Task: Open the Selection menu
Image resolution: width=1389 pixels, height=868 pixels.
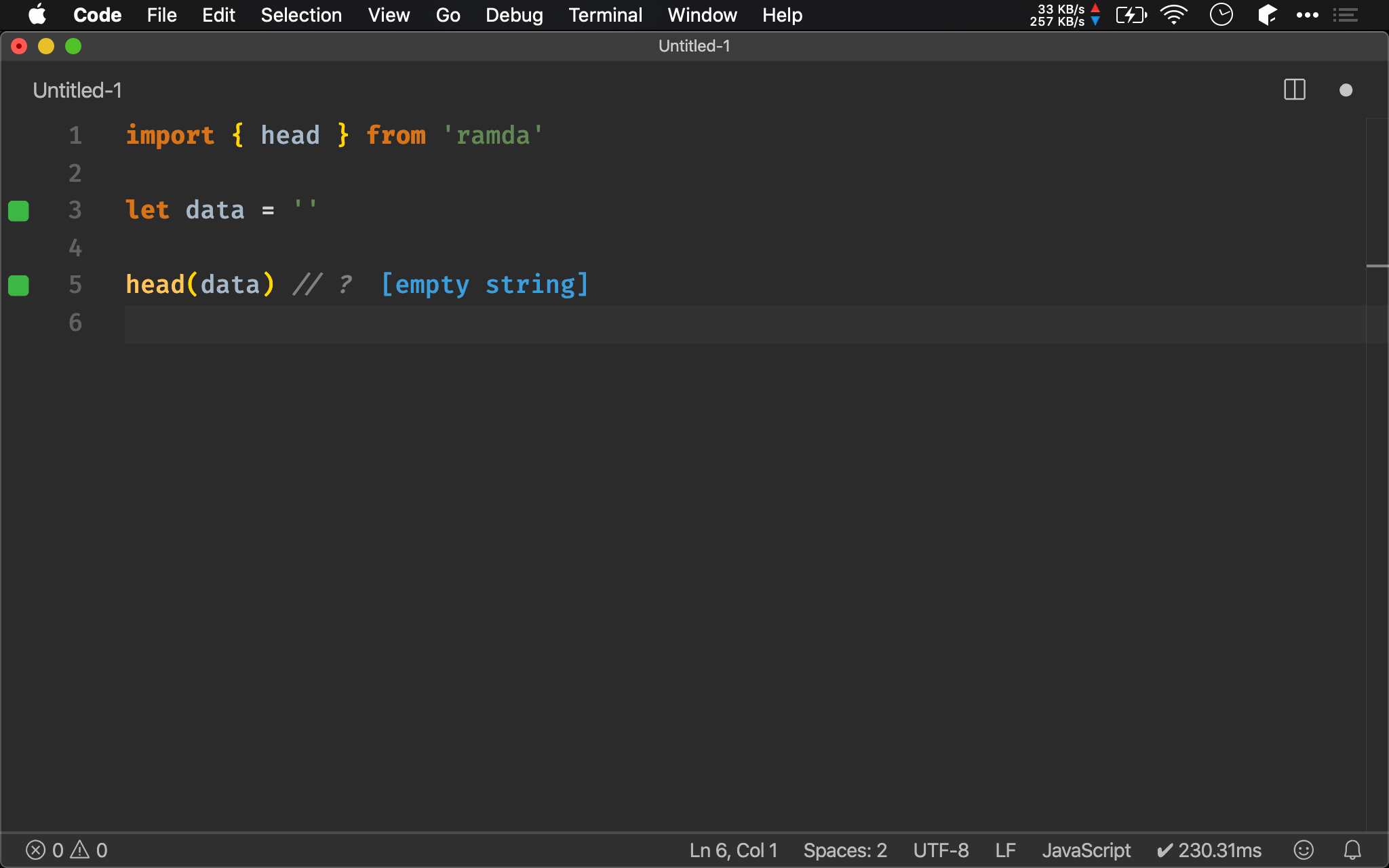Action: (x=301, y=15)
